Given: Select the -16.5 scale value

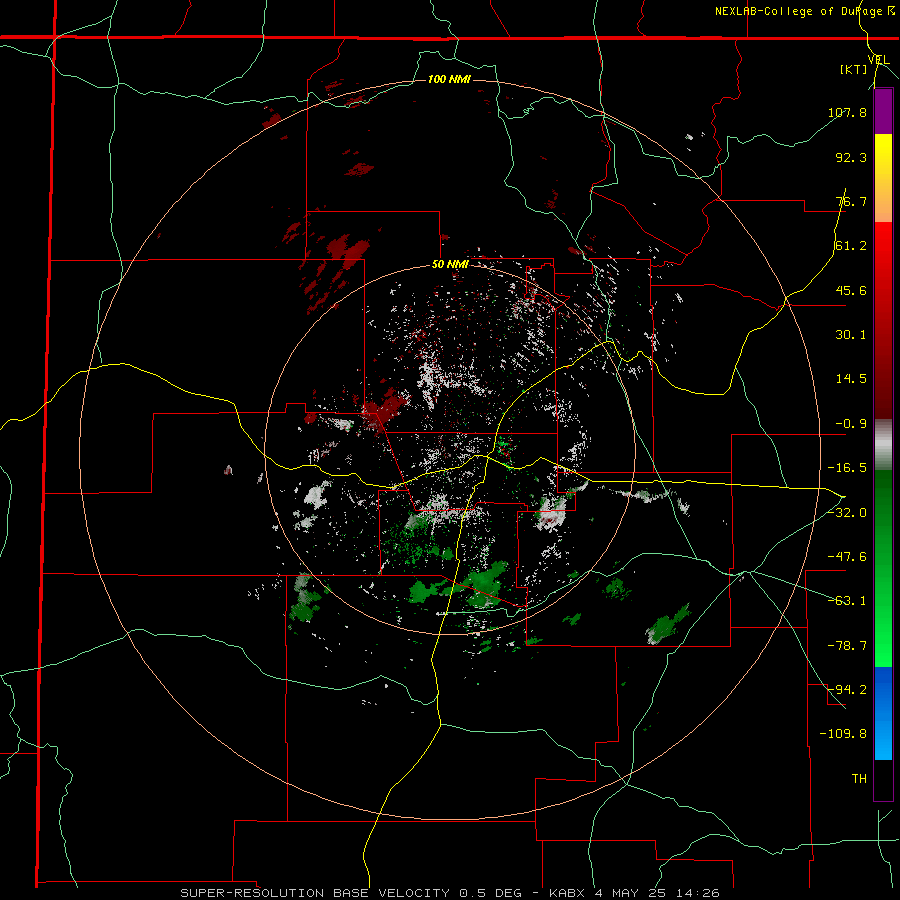Looking at the screenshot, I should (847, 468).
